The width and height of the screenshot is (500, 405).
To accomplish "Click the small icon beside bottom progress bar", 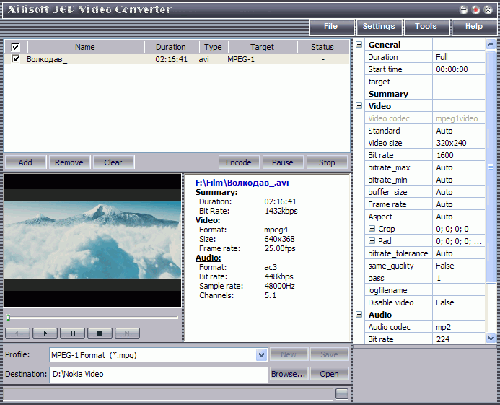I will click(341, 394).
